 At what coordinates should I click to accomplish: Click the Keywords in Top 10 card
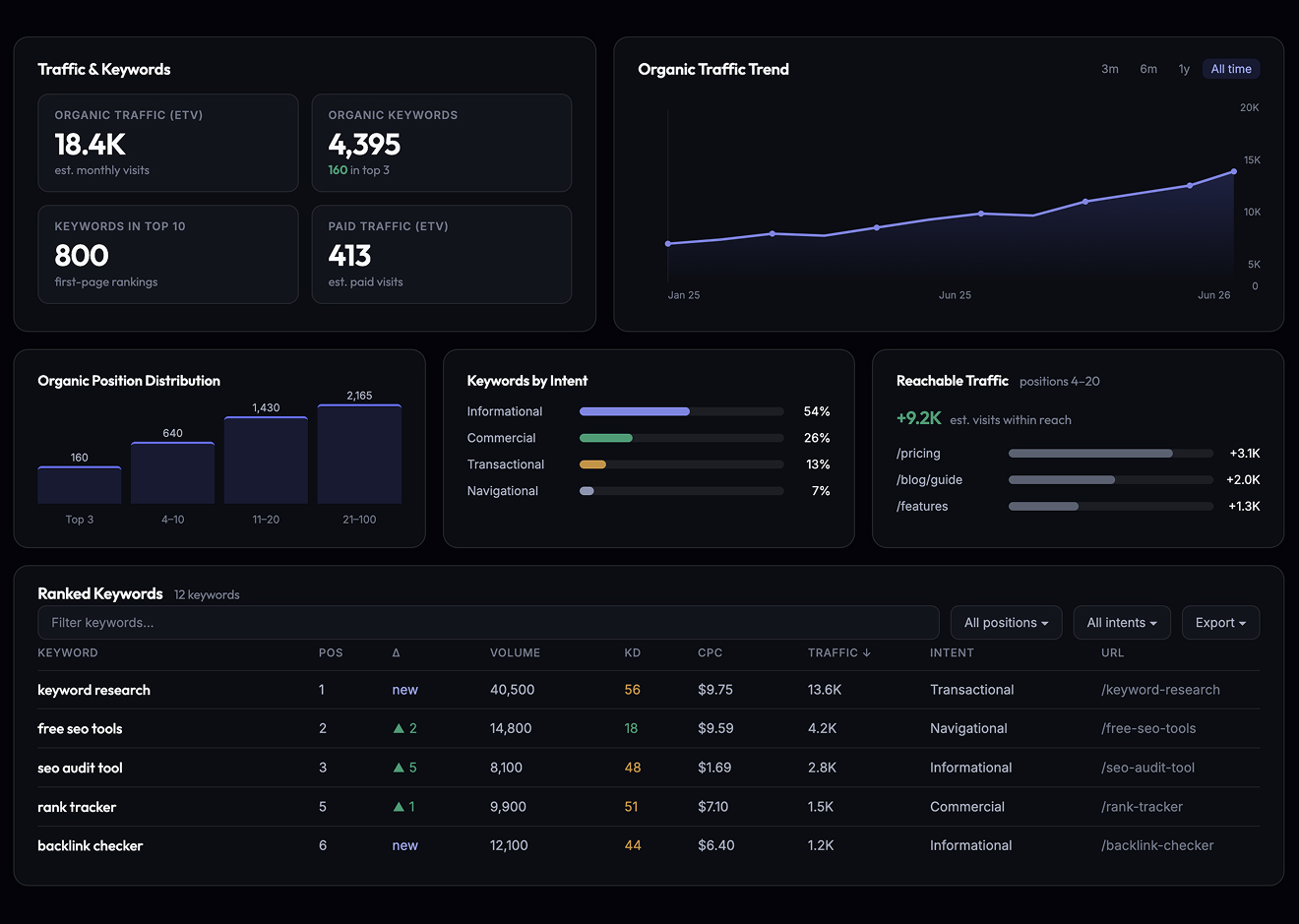pyautogui.click(x=168, y=254)
